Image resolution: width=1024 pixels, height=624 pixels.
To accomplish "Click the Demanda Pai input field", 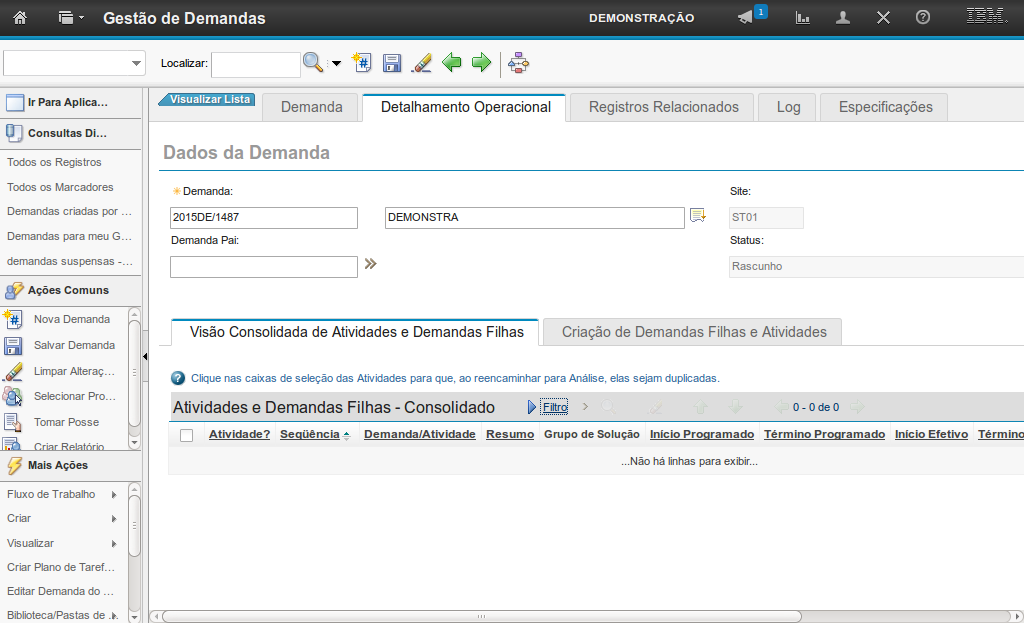I will 263,267.
